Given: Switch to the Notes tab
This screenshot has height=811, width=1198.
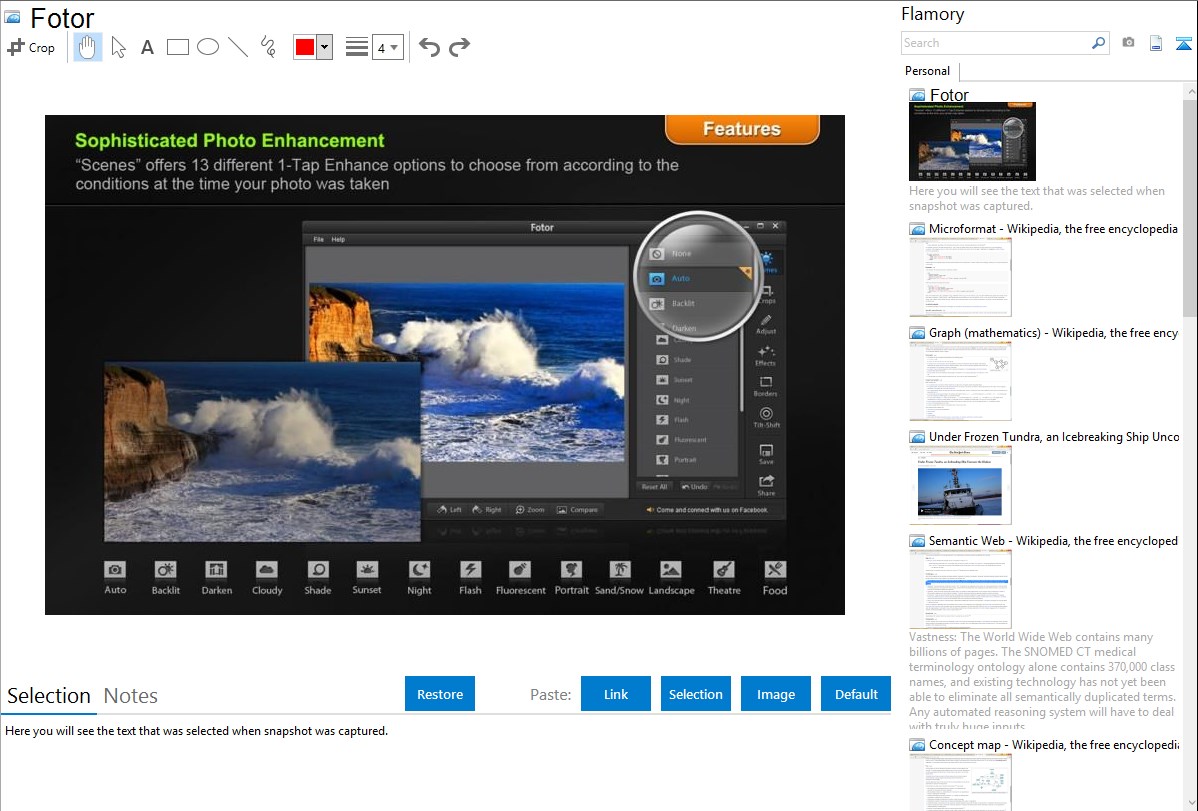Looking at the screenshot, I should [x=131, y=696].
